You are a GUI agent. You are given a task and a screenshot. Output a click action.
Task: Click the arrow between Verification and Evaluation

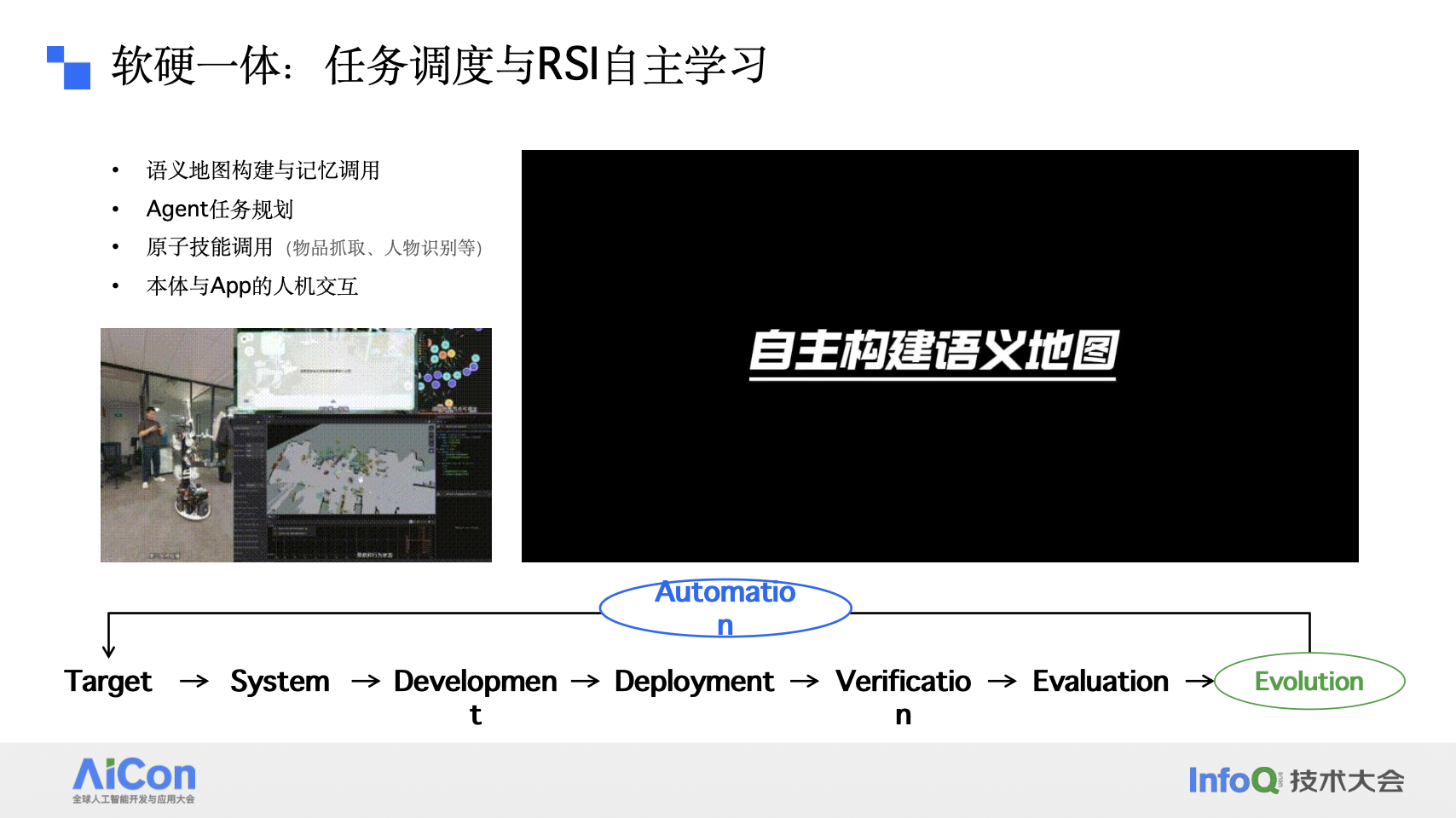[1002, 681]
